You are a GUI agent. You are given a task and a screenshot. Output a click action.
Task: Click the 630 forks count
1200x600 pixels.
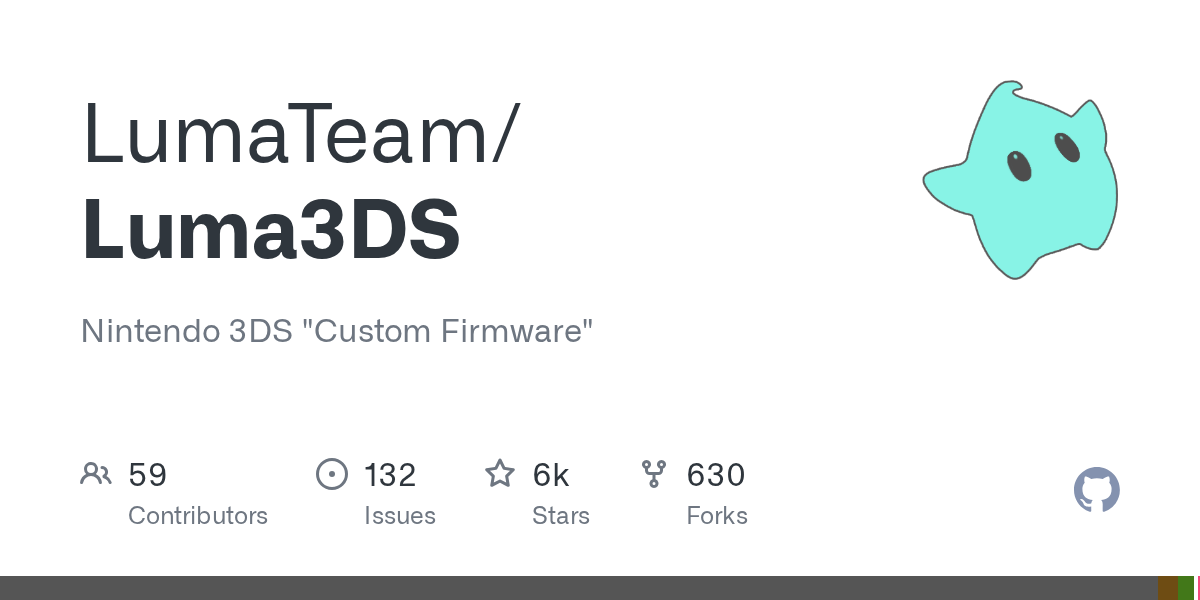[716, 475]
